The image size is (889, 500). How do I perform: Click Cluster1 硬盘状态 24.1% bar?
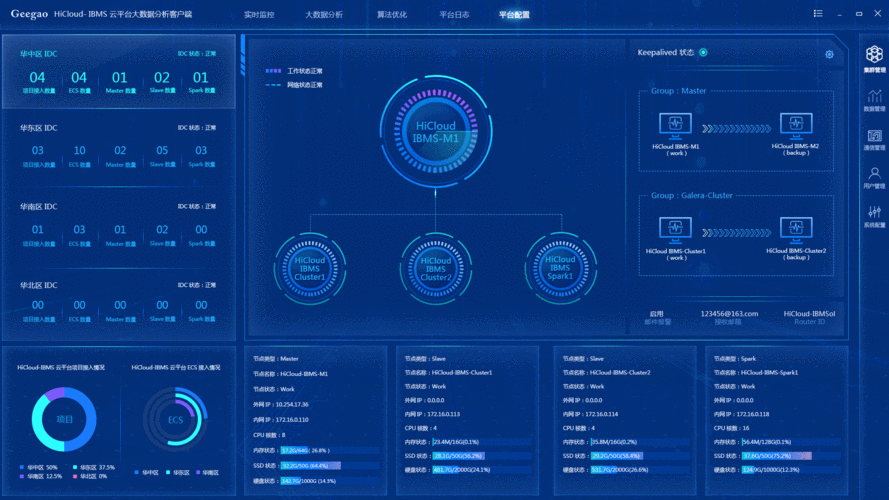coord(482,470)
